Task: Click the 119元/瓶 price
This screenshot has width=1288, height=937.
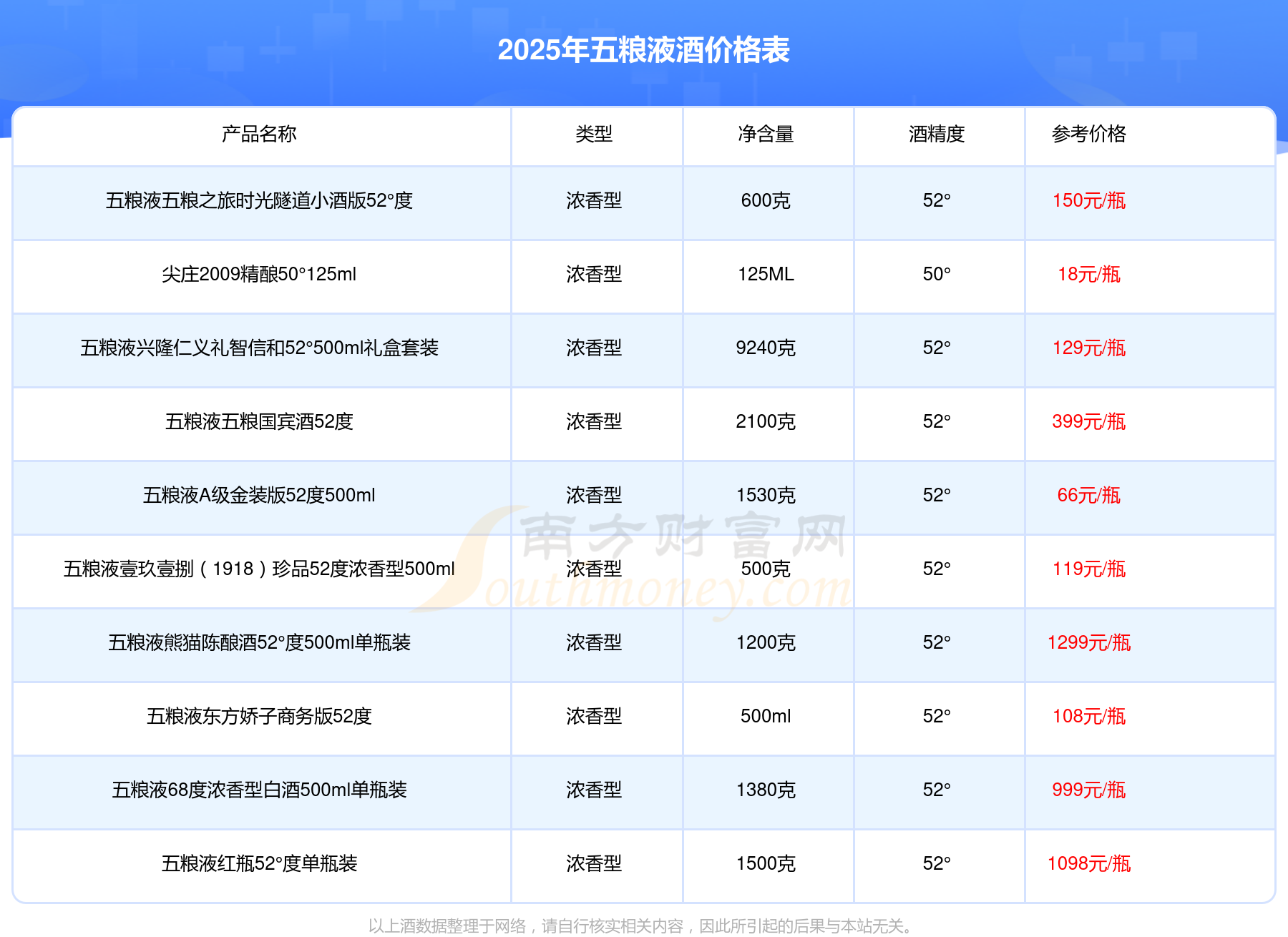Action: tap(1089, 569)
